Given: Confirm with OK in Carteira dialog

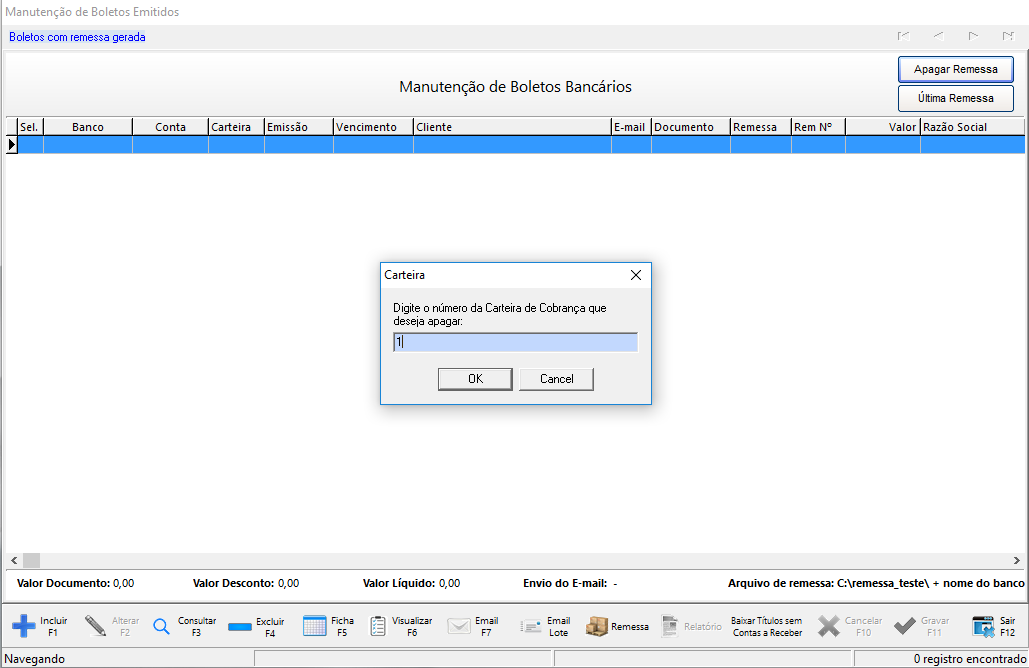Looking at the screenshot, I should pyautogui.click(x=475, y=379).
